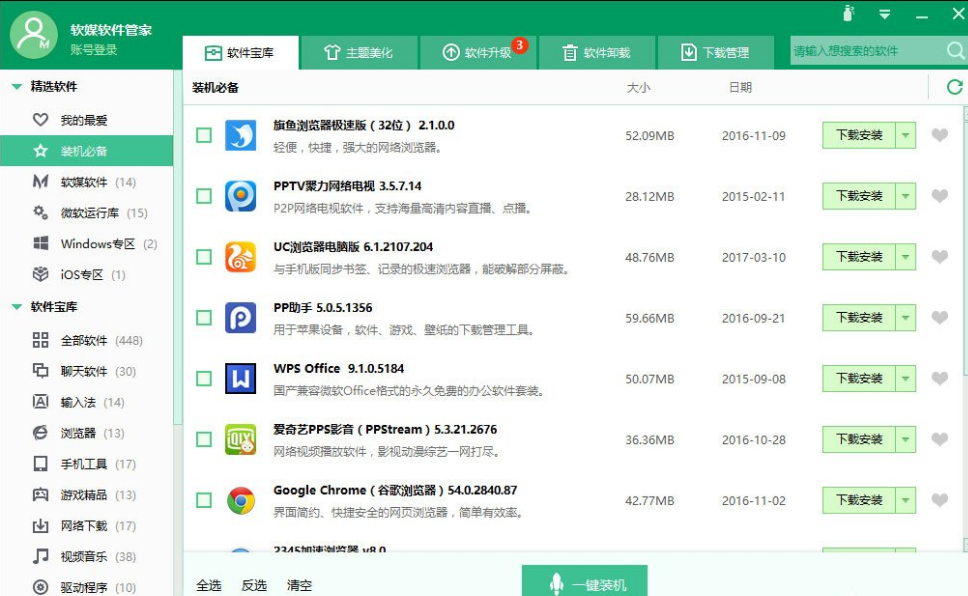Open WPS Office download options dropdown arrow
968x596 pixels.
click(906, 379)
